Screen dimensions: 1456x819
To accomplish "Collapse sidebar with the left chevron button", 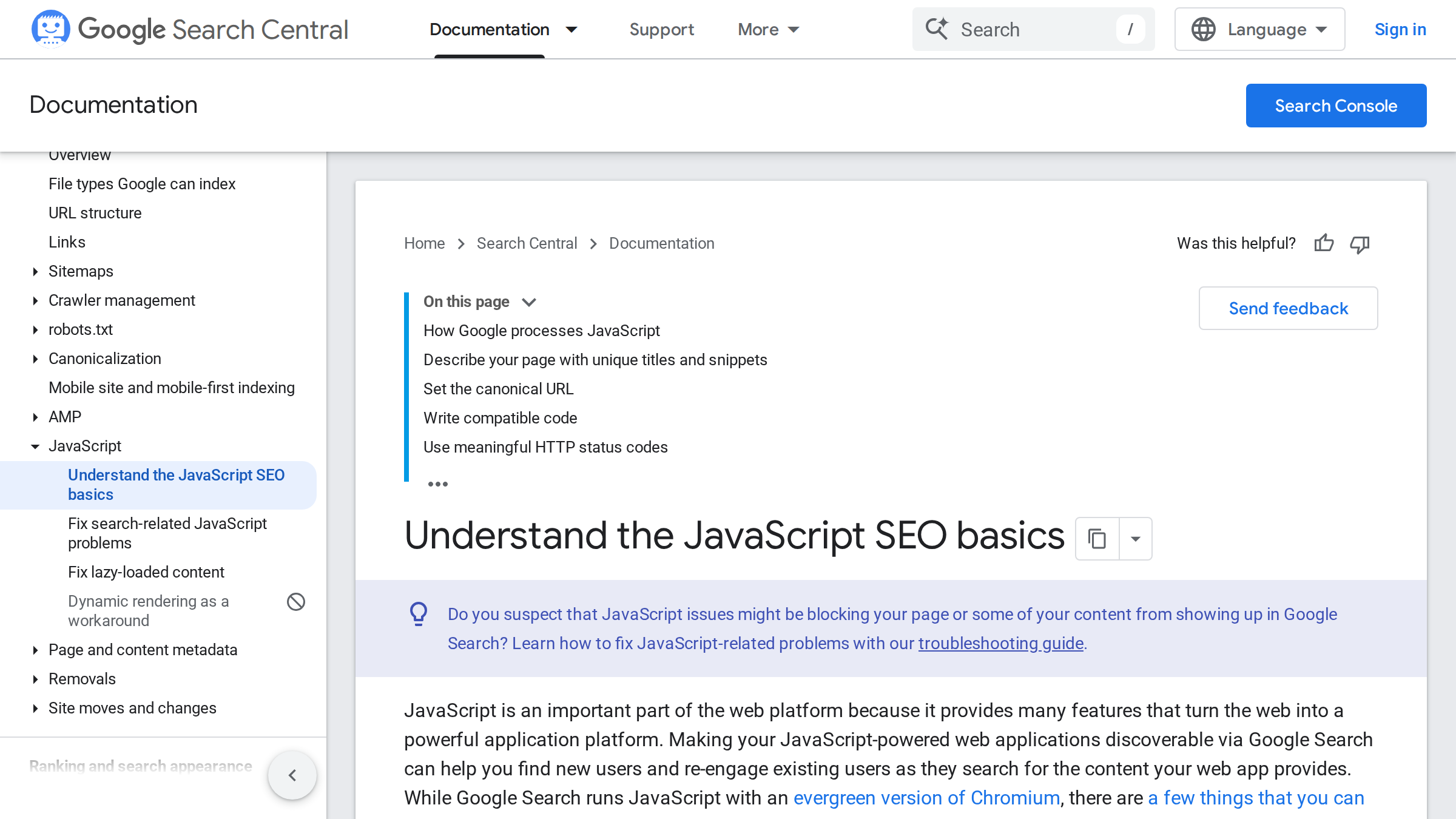I will [292, 775].
